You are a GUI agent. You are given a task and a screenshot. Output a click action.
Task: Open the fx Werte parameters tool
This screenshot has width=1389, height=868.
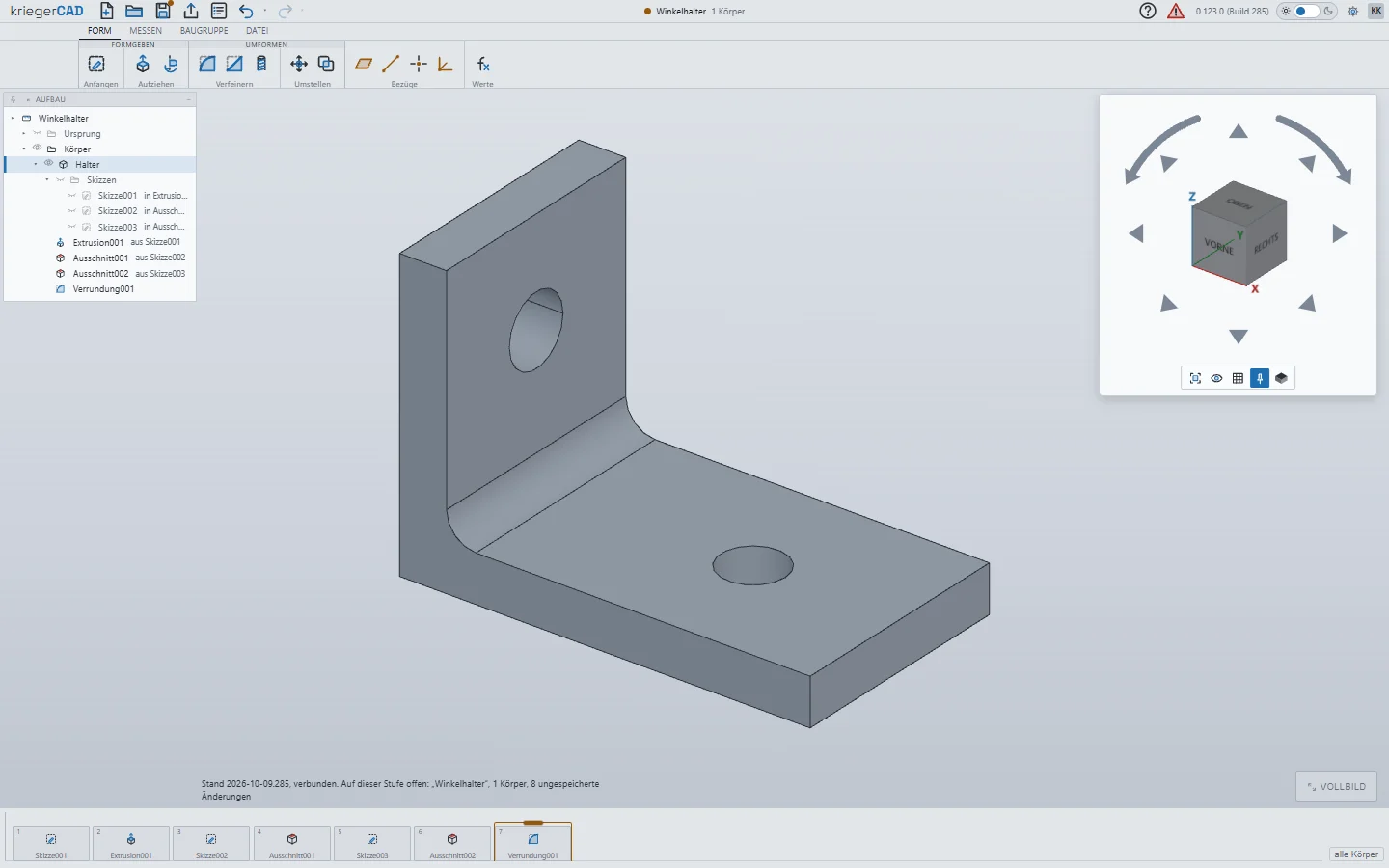tap(483, 65)
